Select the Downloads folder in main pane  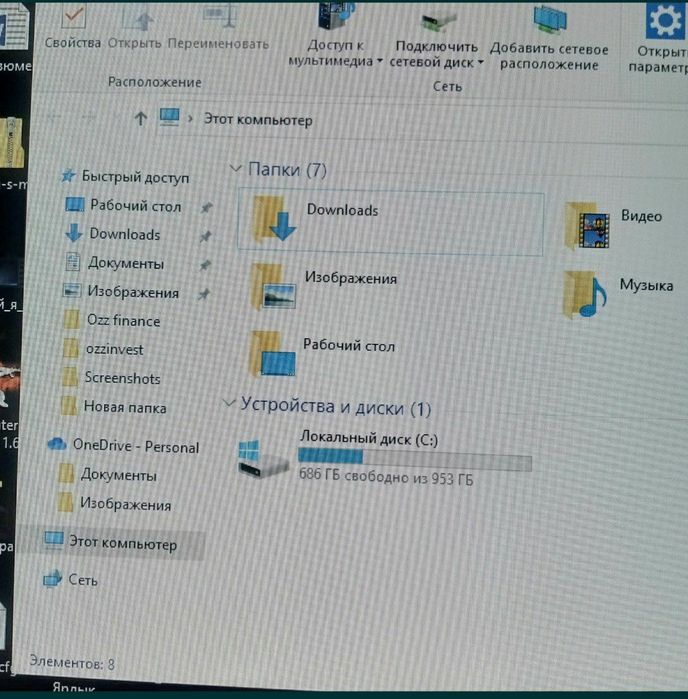tap(391, 224)
